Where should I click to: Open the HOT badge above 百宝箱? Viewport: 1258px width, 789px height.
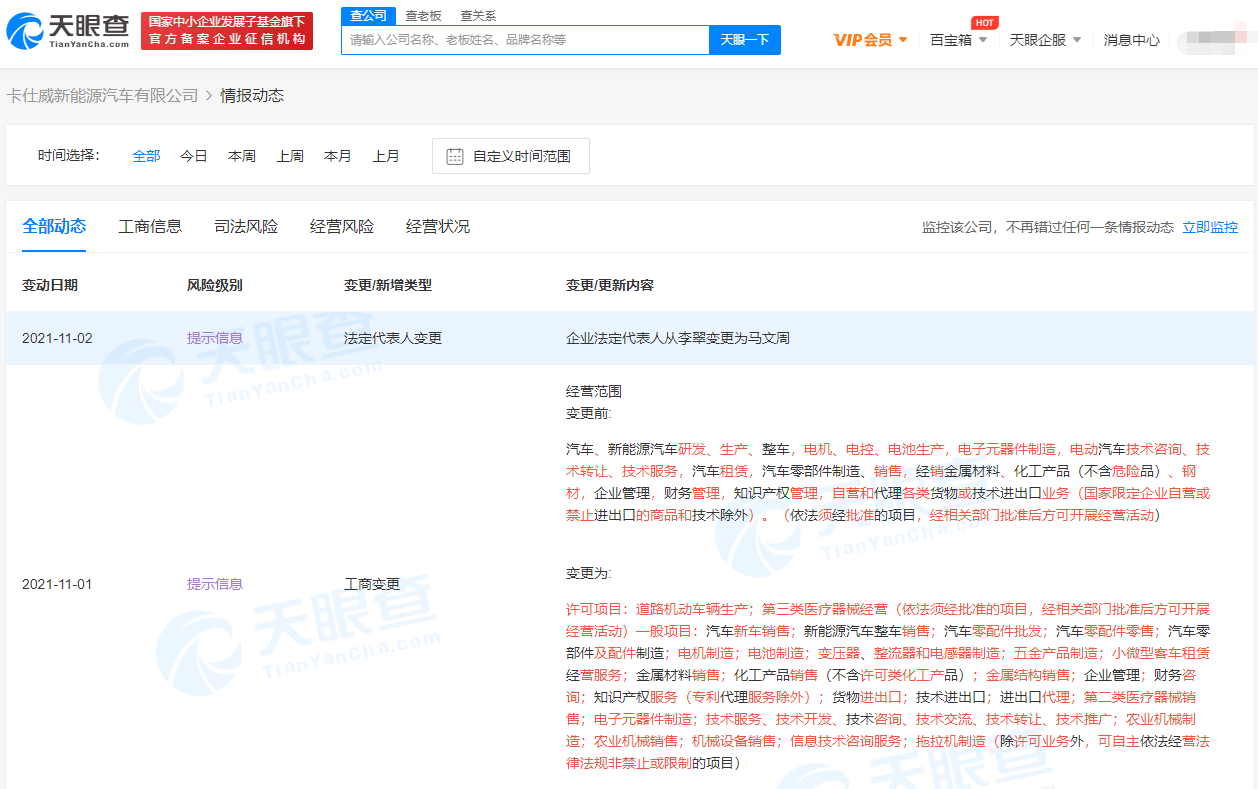click(984, 22)
